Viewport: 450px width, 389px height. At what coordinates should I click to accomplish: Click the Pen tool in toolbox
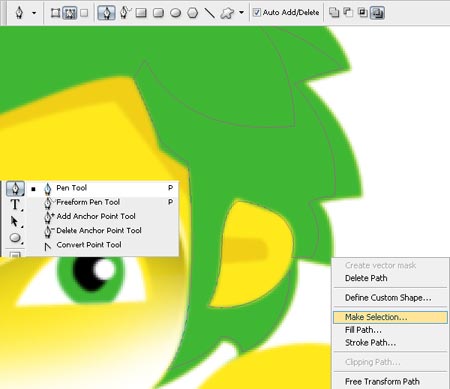(15, 188)
